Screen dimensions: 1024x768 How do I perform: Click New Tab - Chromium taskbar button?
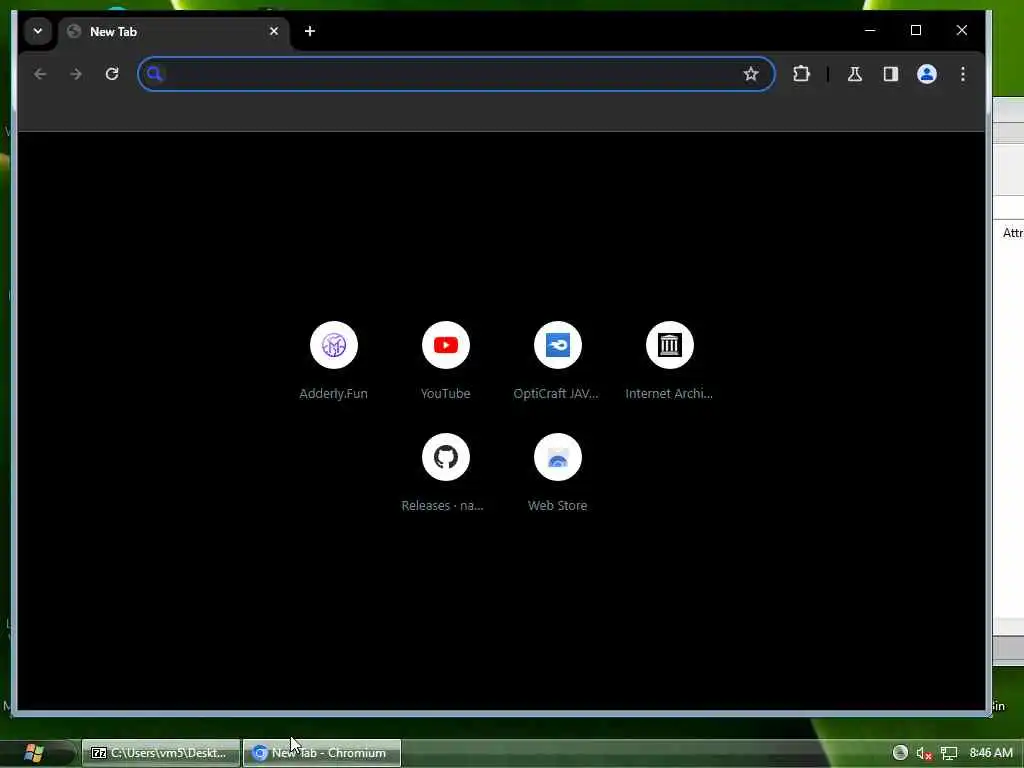[x=322, y=753]
